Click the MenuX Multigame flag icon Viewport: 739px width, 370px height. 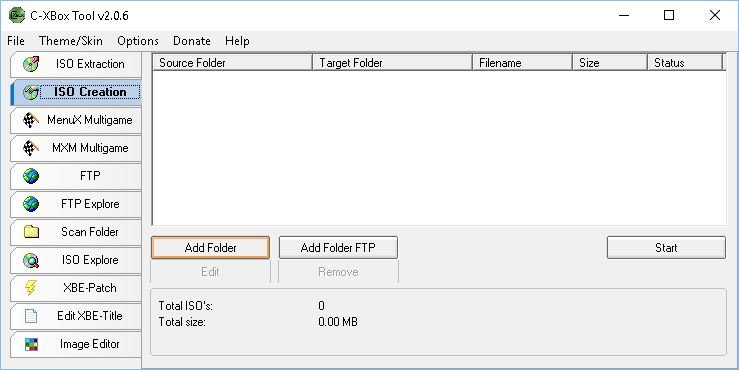31,120
